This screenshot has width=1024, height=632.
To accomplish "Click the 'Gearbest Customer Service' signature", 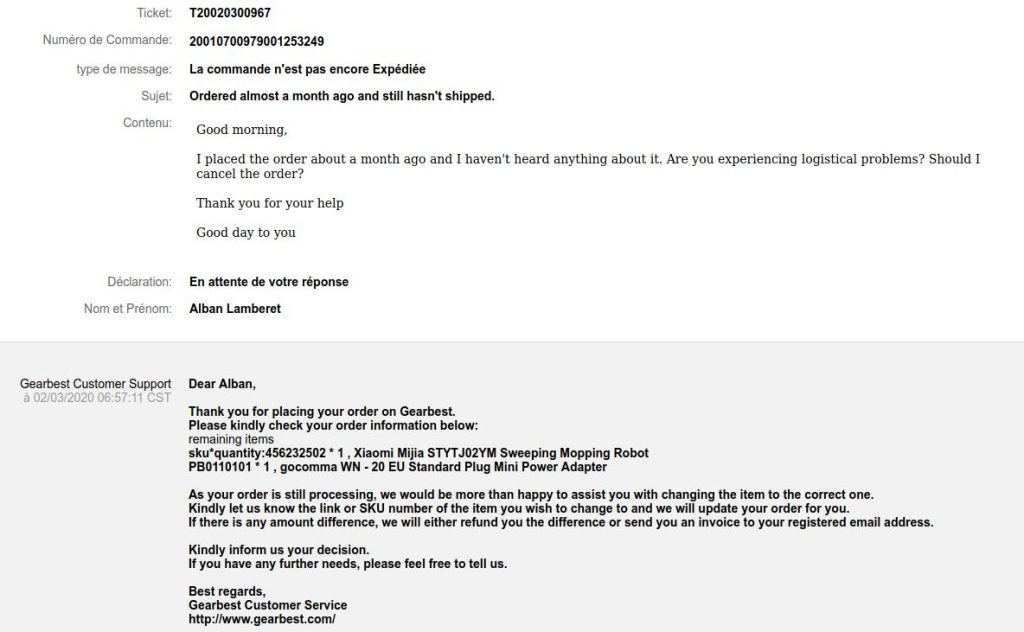I will (268, 605).
